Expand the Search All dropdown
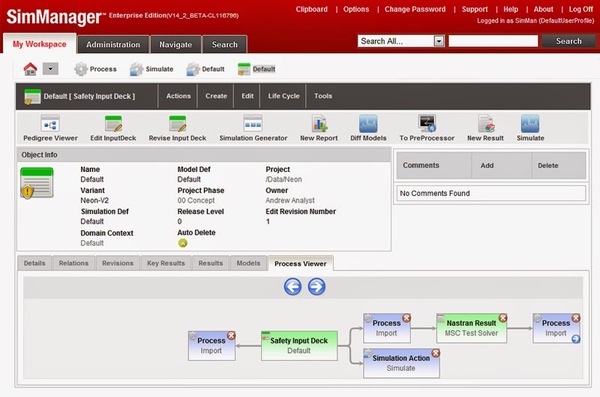600x397 pixels. [x=439, y=41]
